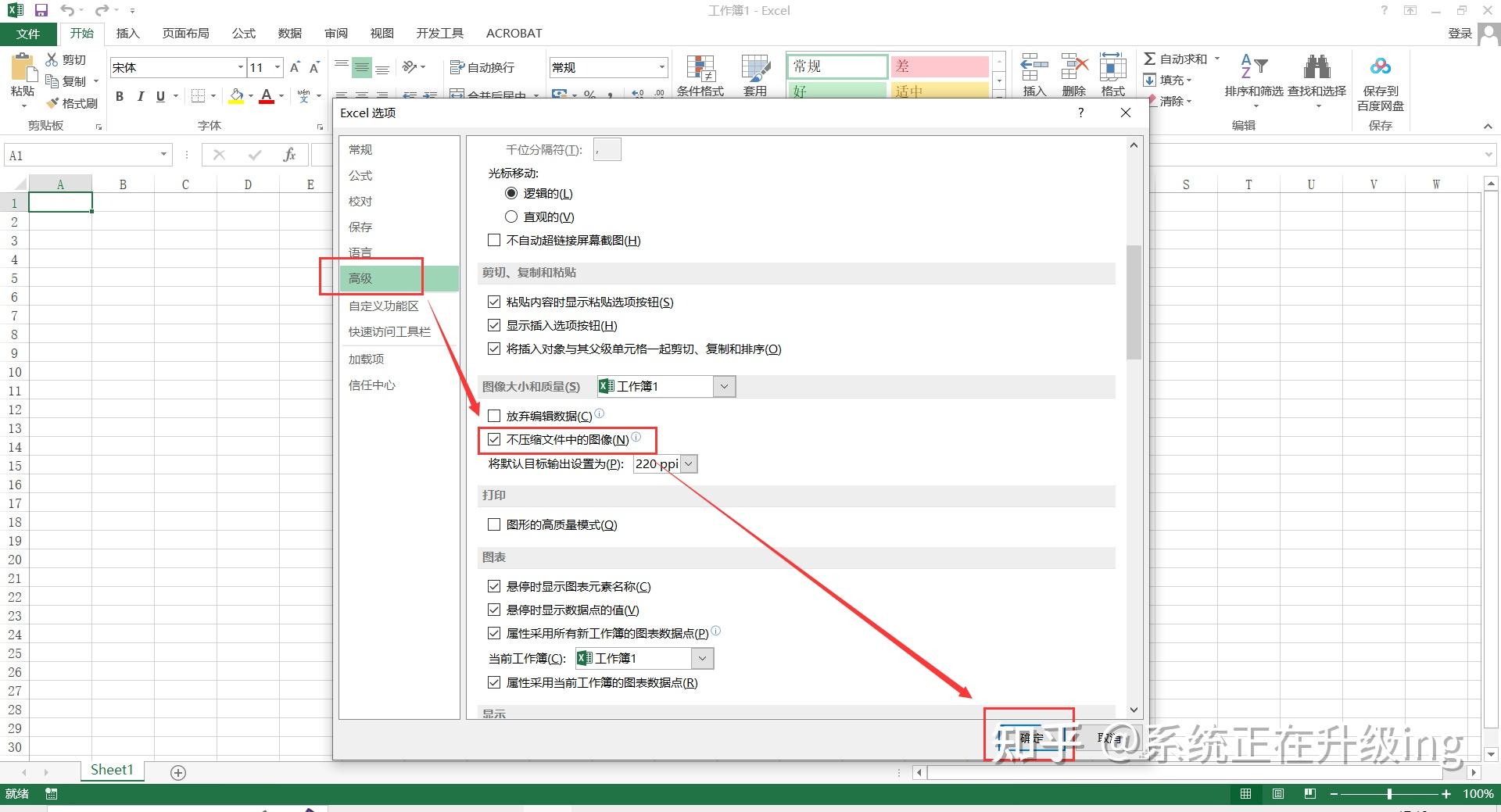The width and height of the screenshot is (1501, 812).
Task: Select 常规 in options sidebar
Action: click(x=399, y=149)
